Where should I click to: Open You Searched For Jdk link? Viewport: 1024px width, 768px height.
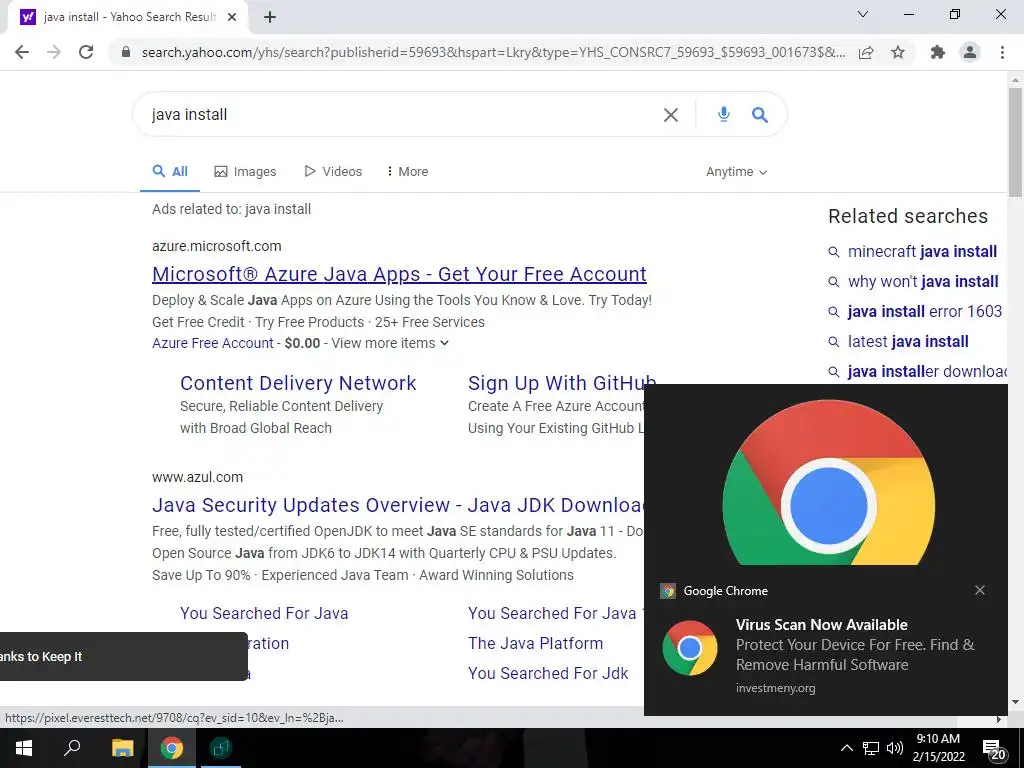click(548, 673)
